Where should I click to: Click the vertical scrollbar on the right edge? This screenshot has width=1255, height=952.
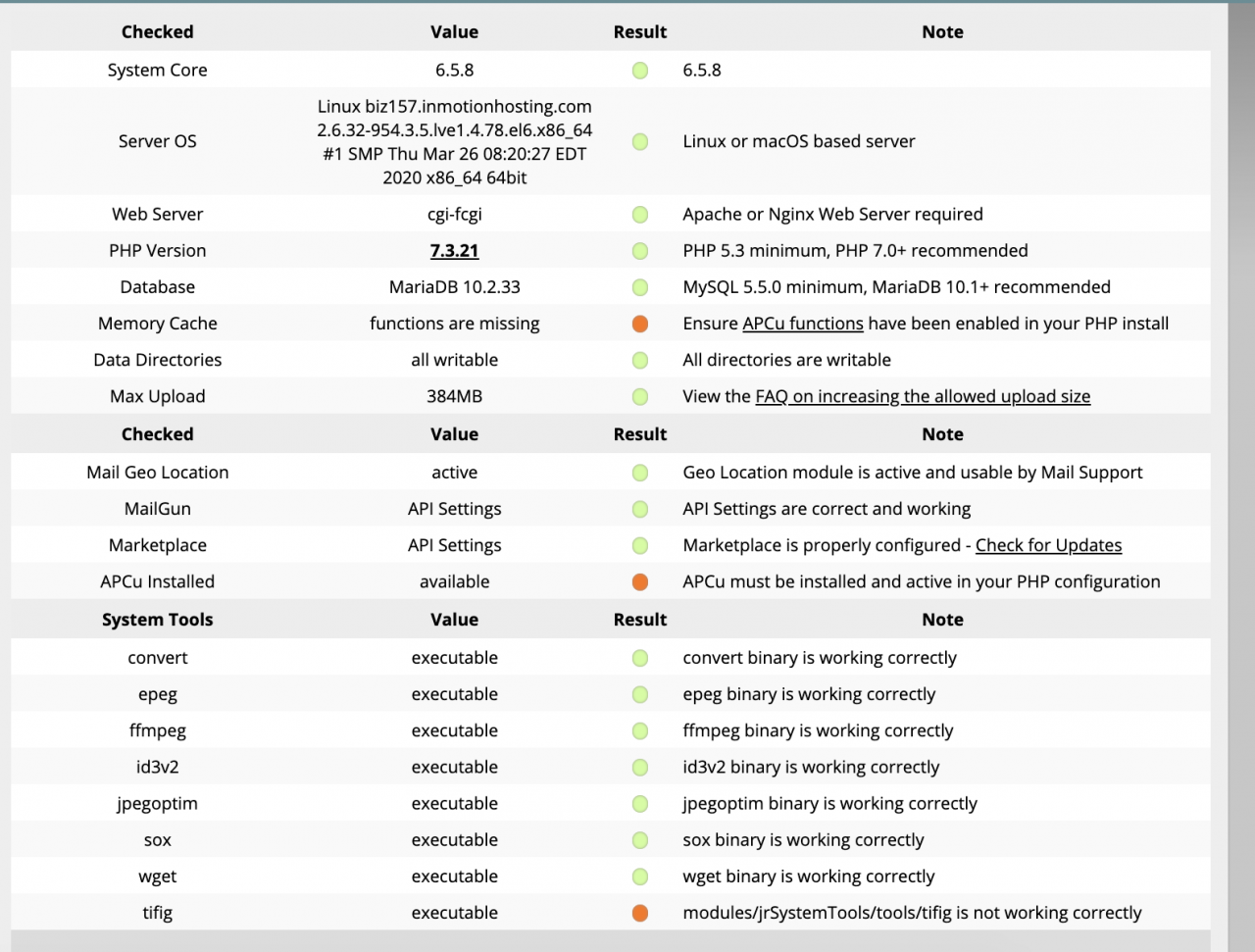pos(1241,476)
